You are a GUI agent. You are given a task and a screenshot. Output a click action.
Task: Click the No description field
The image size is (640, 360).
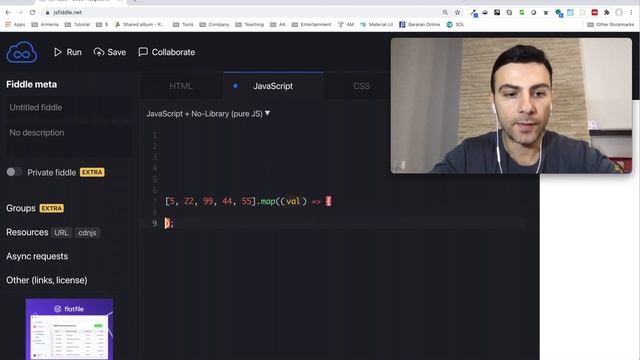point(69,140)
